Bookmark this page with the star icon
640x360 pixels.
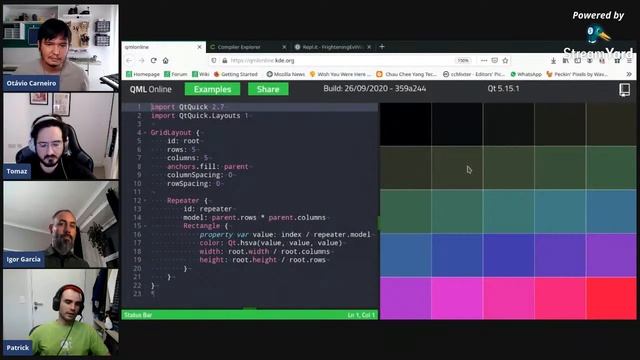tap(505, 60)
